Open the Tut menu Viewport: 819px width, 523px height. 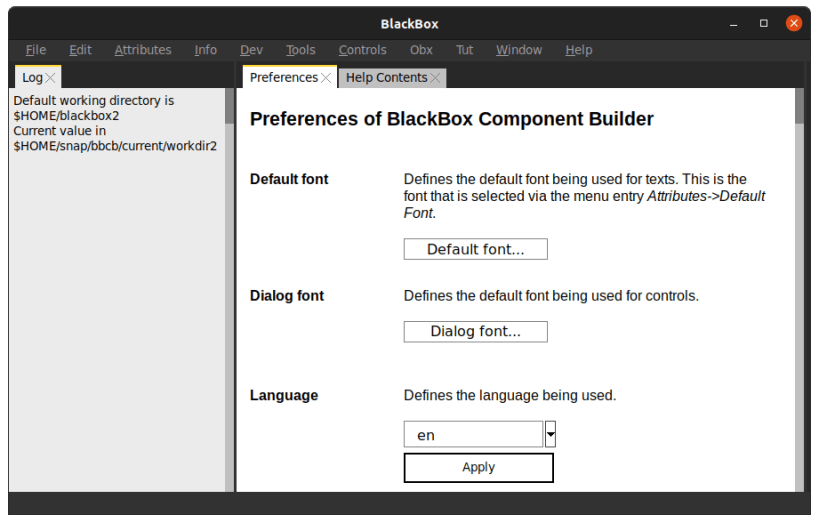point(464,50)
